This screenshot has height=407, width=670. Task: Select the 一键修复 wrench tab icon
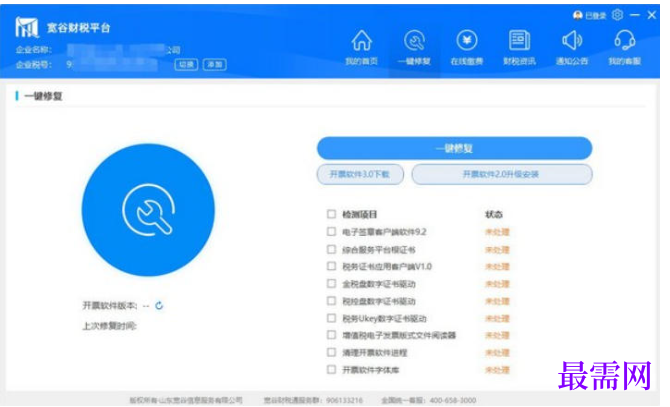coord(414,41)
